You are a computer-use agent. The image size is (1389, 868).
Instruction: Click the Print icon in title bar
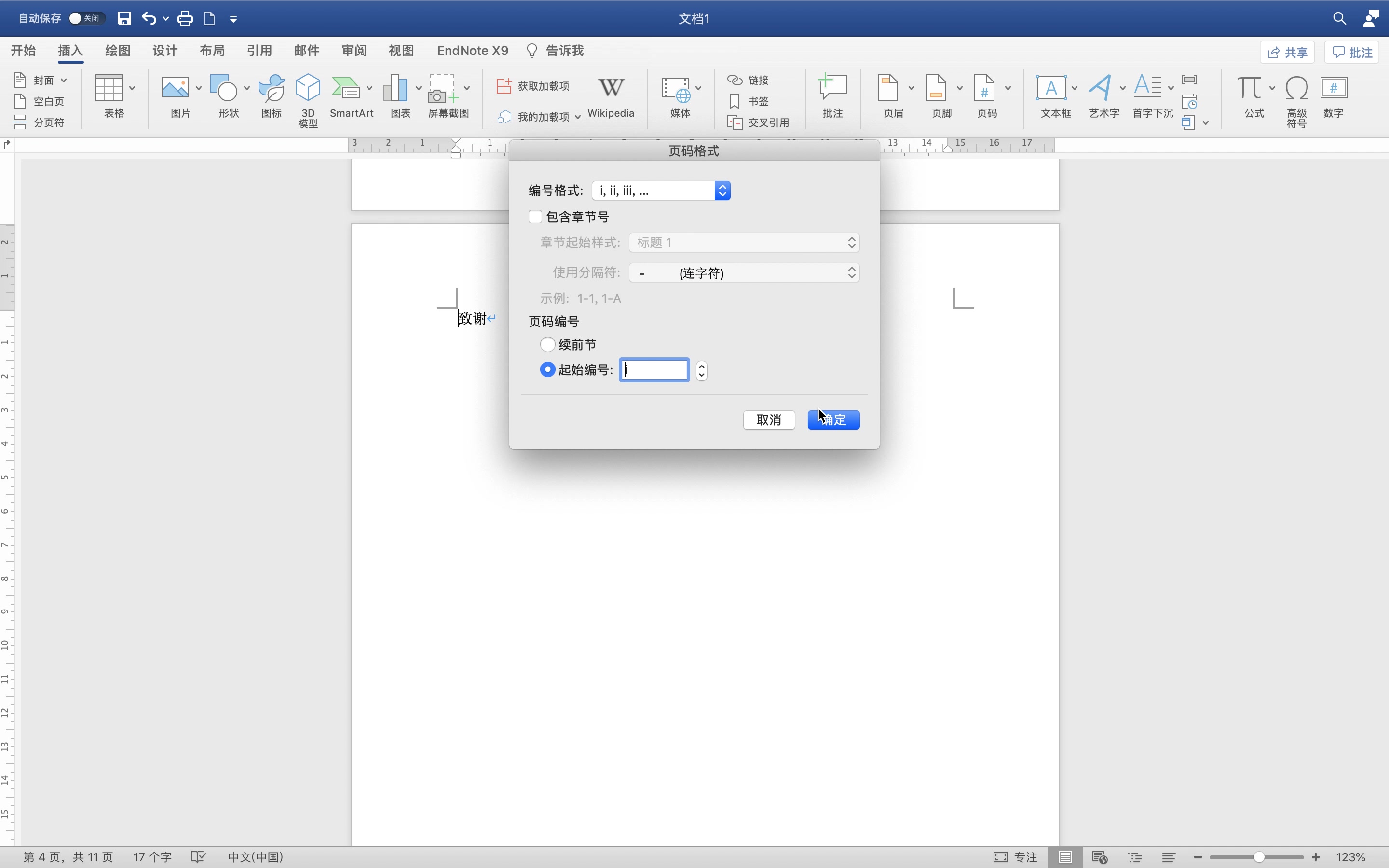185,18
